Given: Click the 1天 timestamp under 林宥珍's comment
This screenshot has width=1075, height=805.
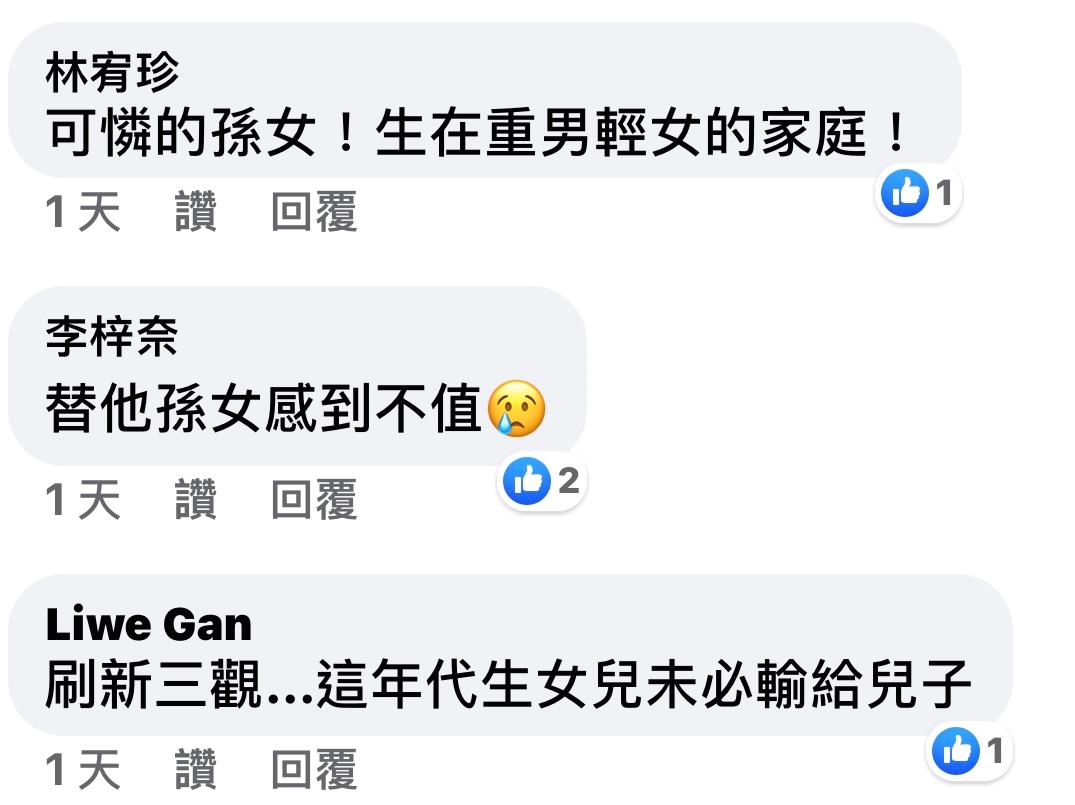Looking at the screenshot, I should (x=83, y=211).
